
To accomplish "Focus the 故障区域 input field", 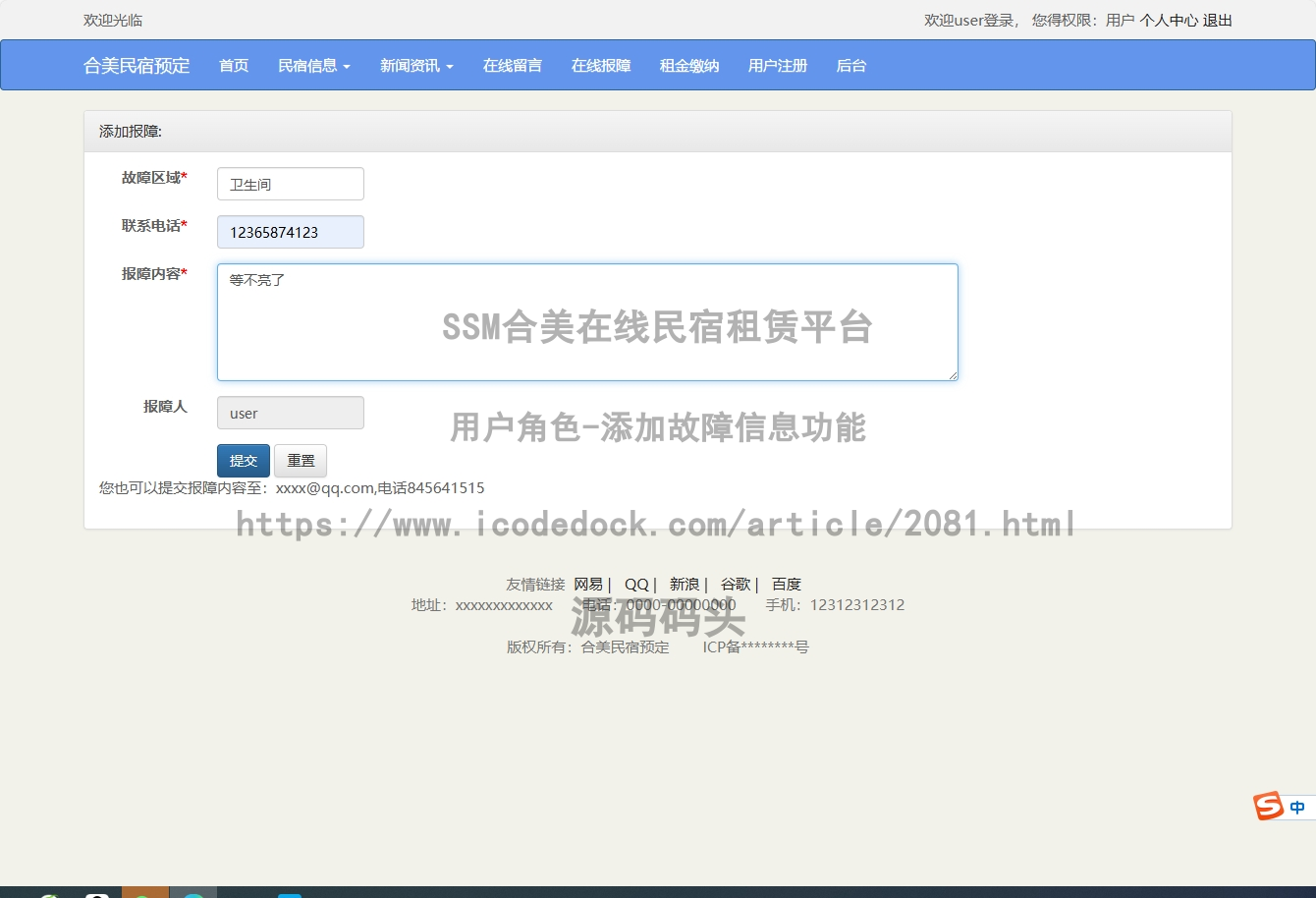I will pos(291,184).
